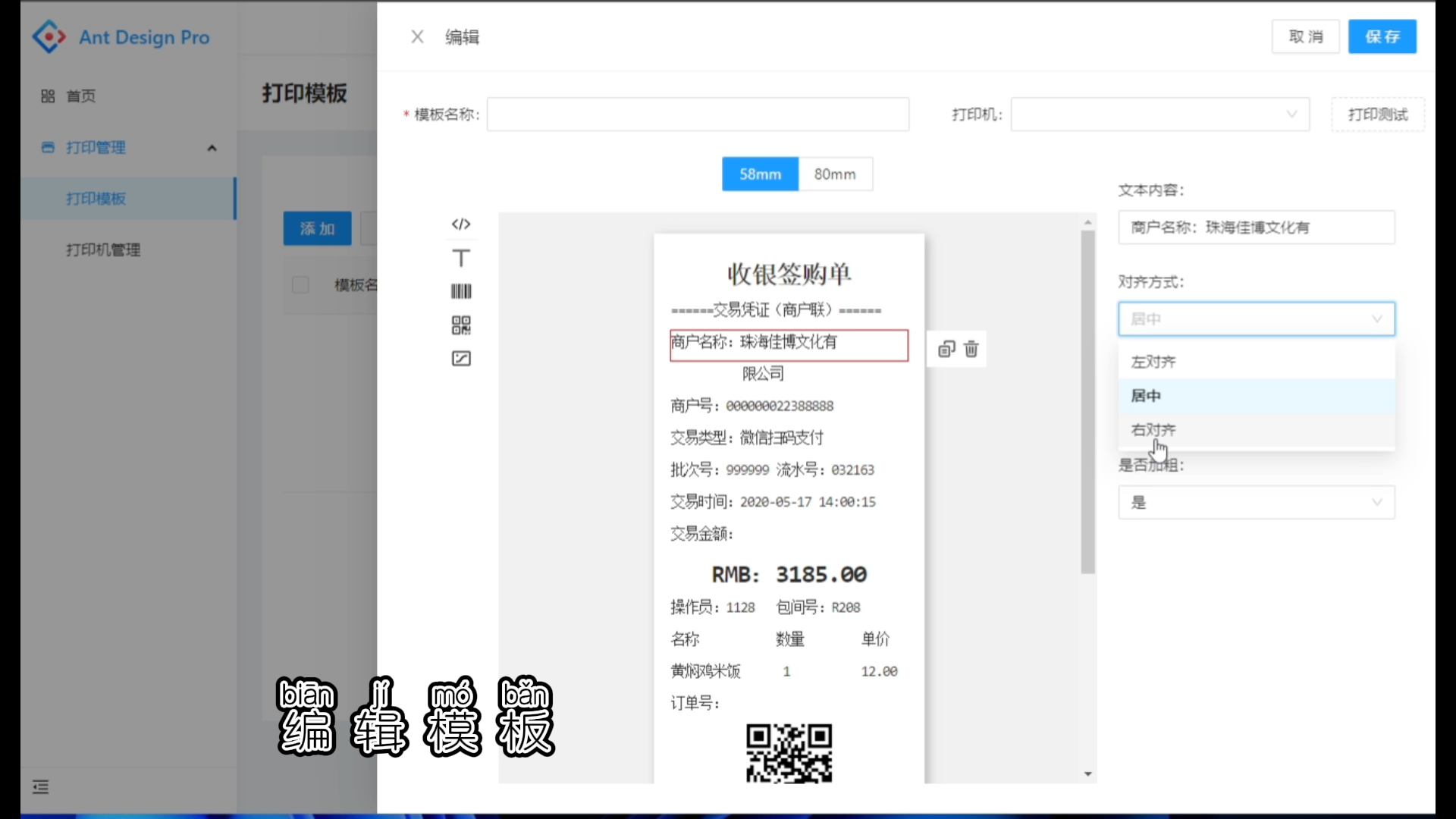Select the 限公司 wrapped text line
The image size is (1456, 819).
tap(763, 373)
